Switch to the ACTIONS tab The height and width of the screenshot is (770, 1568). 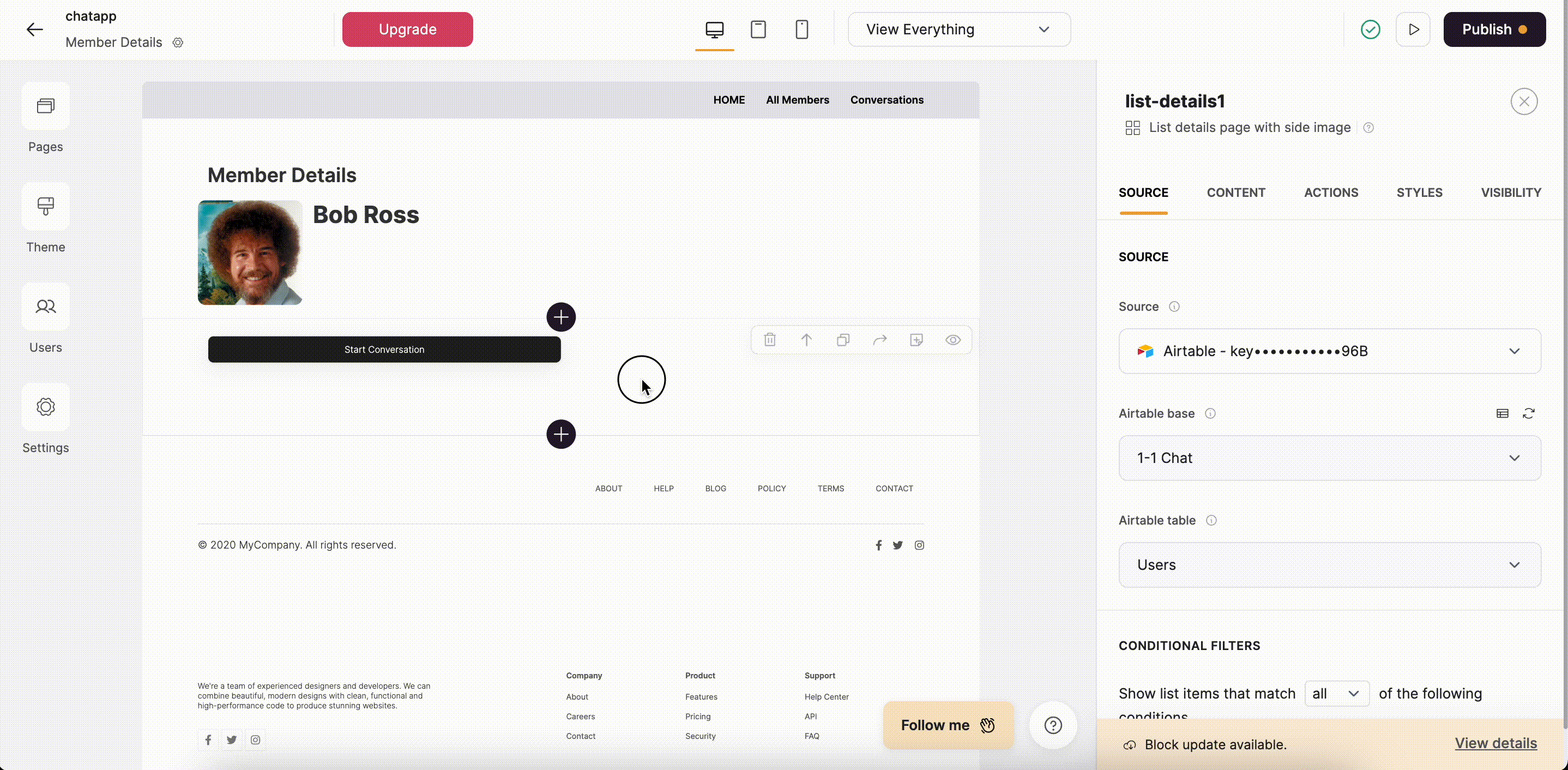point(1331,192)
